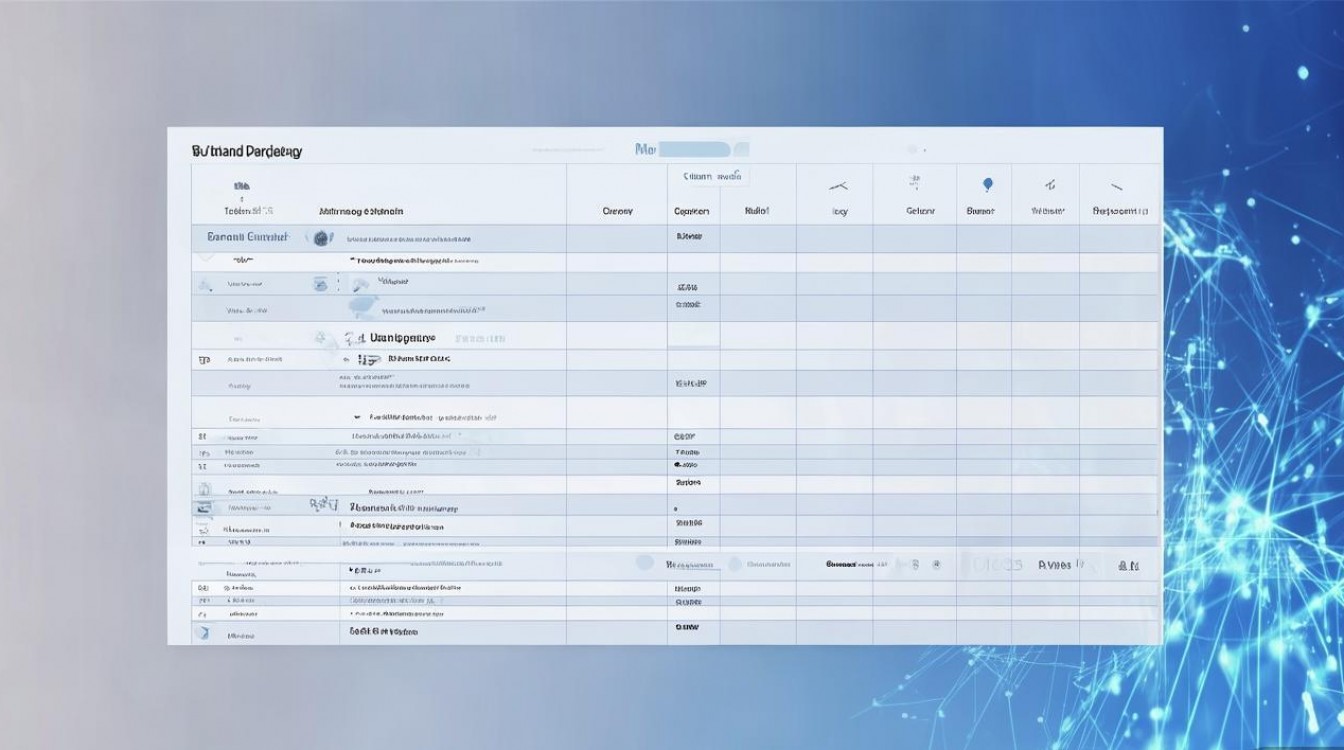Select the 'Rulol' column header

click(x=756, y=211)
